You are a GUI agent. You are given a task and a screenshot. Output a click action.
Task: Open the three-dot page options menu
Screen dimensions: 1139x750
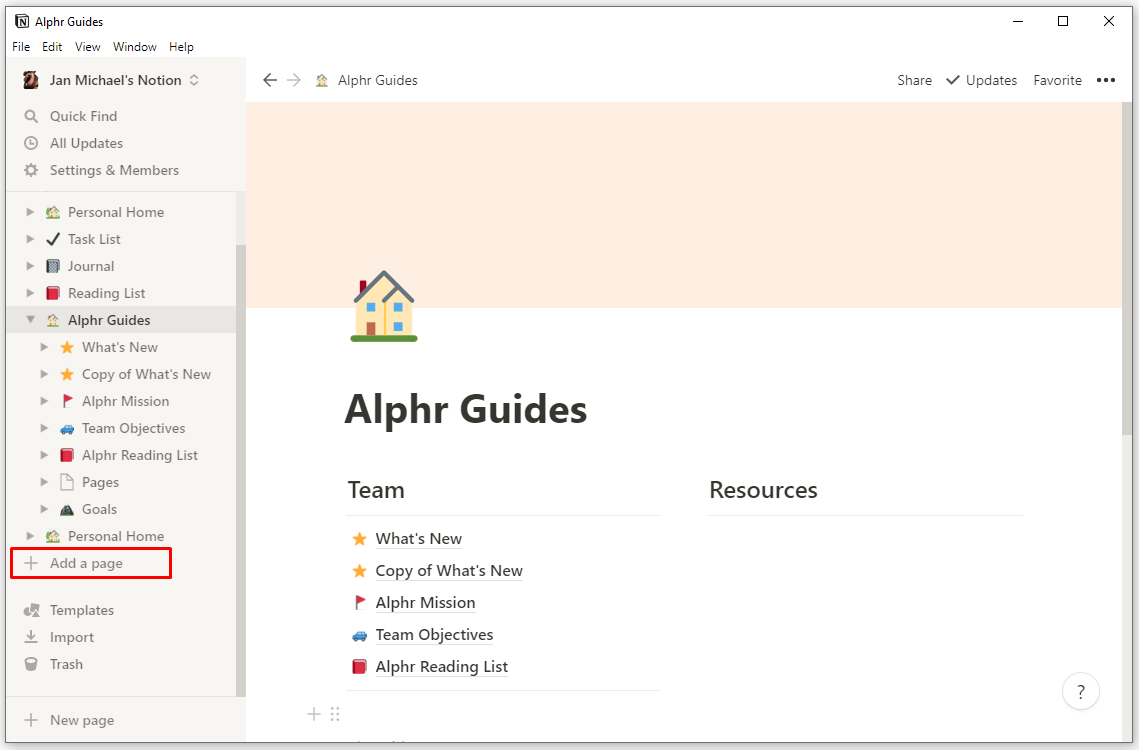point(1106,80)
